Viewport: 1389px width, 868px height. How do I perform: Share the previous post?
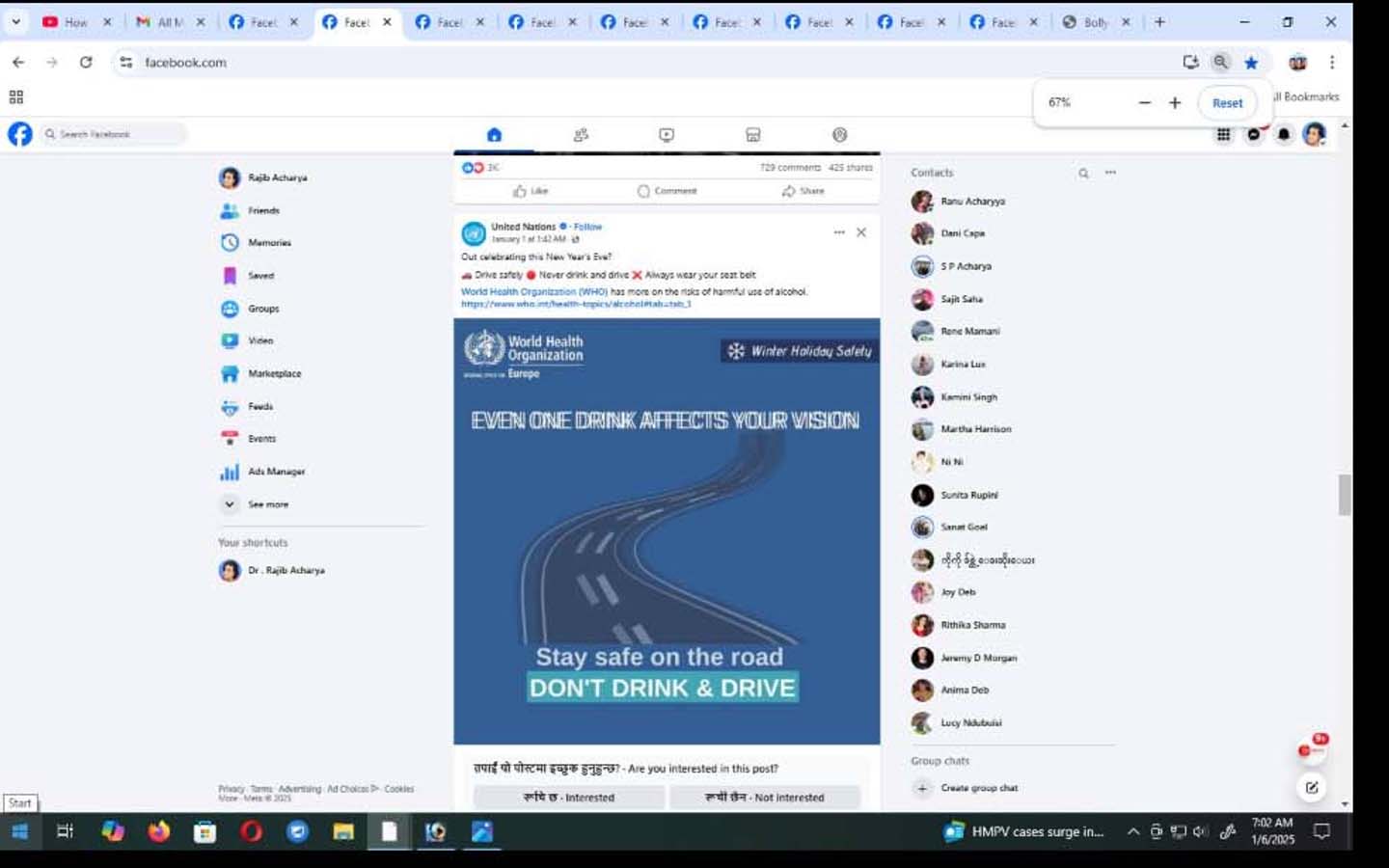[803, 191]
